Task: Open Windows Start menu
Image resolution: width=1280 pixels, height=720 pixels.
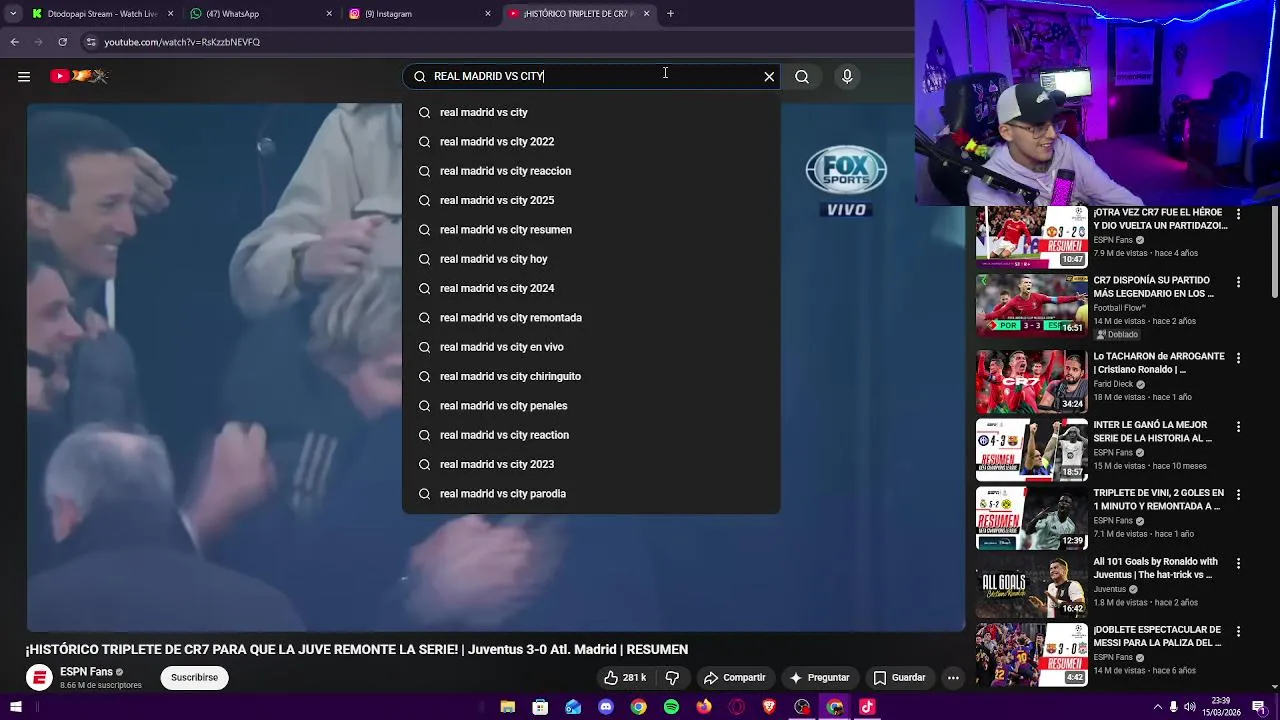Action: (15, 707)
